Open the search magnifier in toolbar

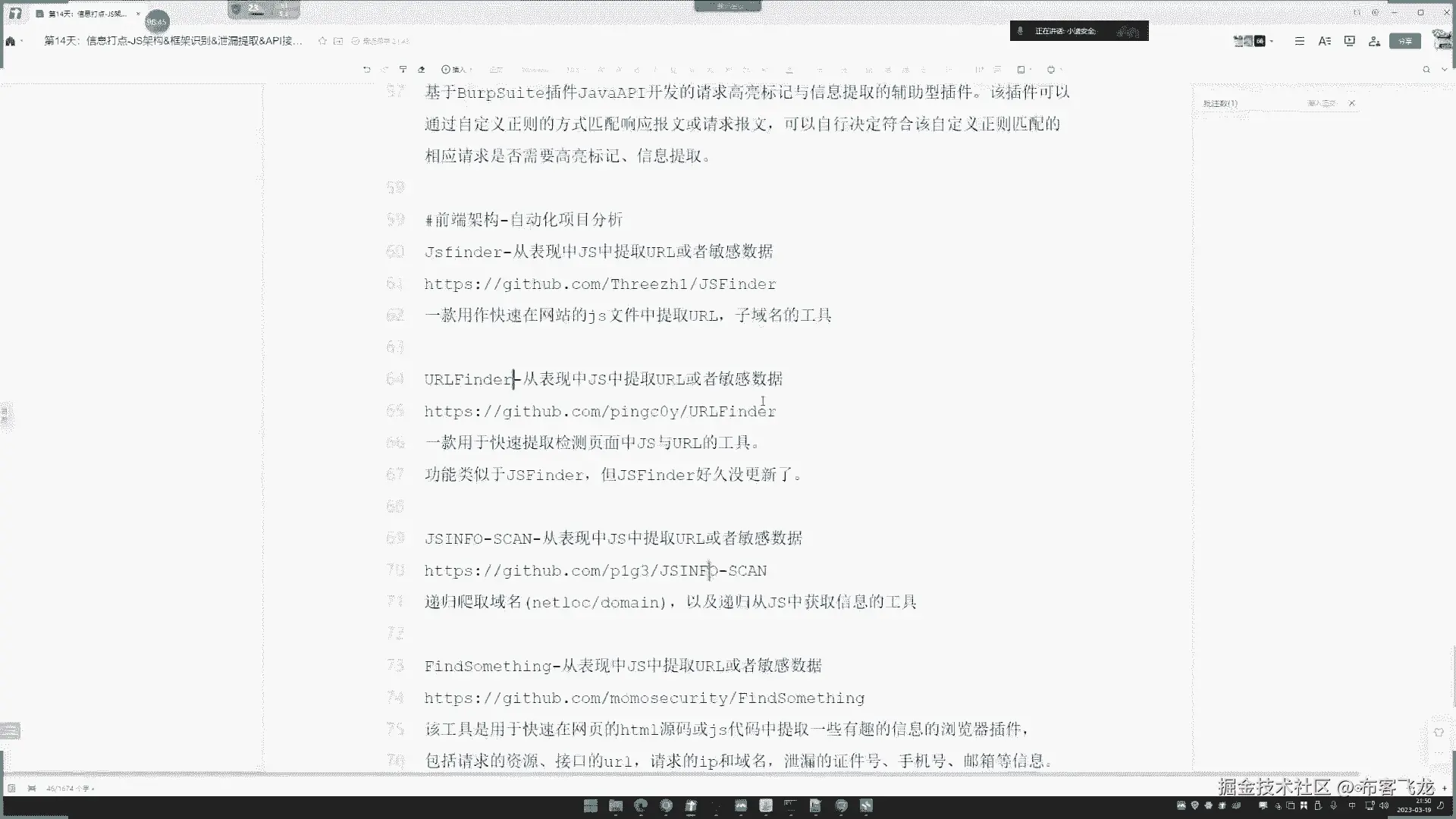coord(1426,69)
